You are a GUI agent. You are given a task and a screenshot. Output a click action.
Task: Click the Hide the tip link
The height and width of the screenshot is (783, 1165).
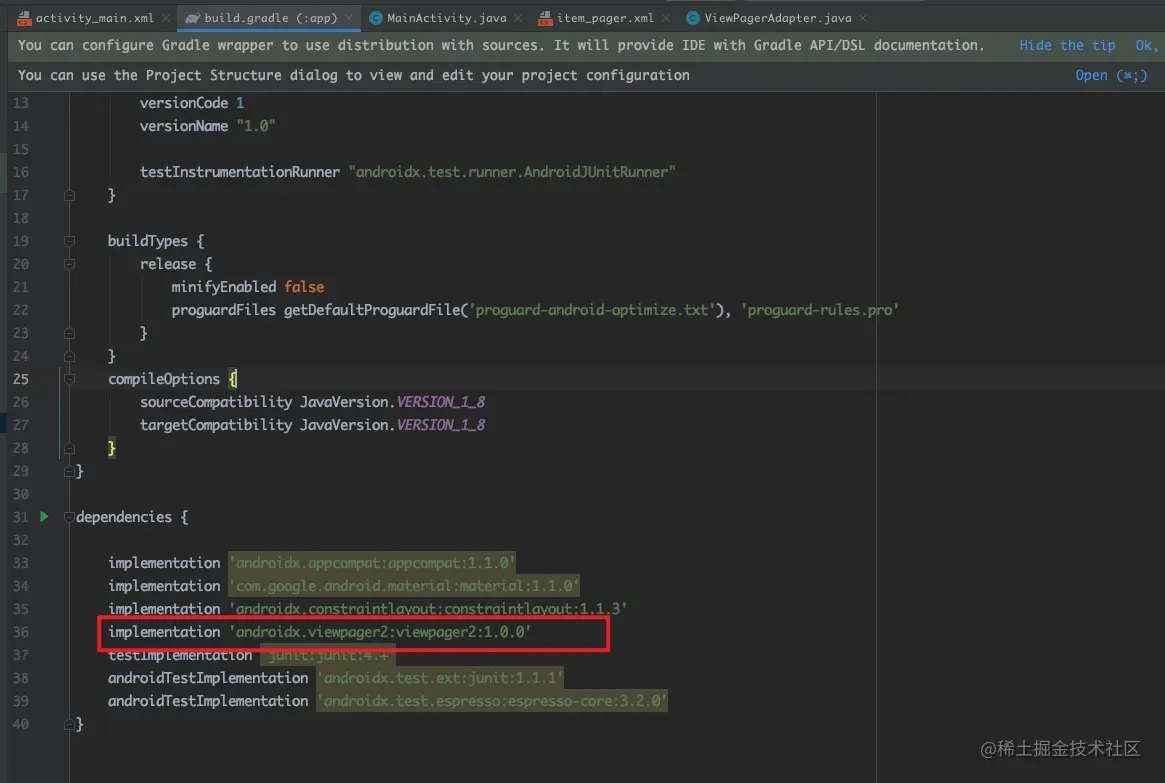(1067, 45)
